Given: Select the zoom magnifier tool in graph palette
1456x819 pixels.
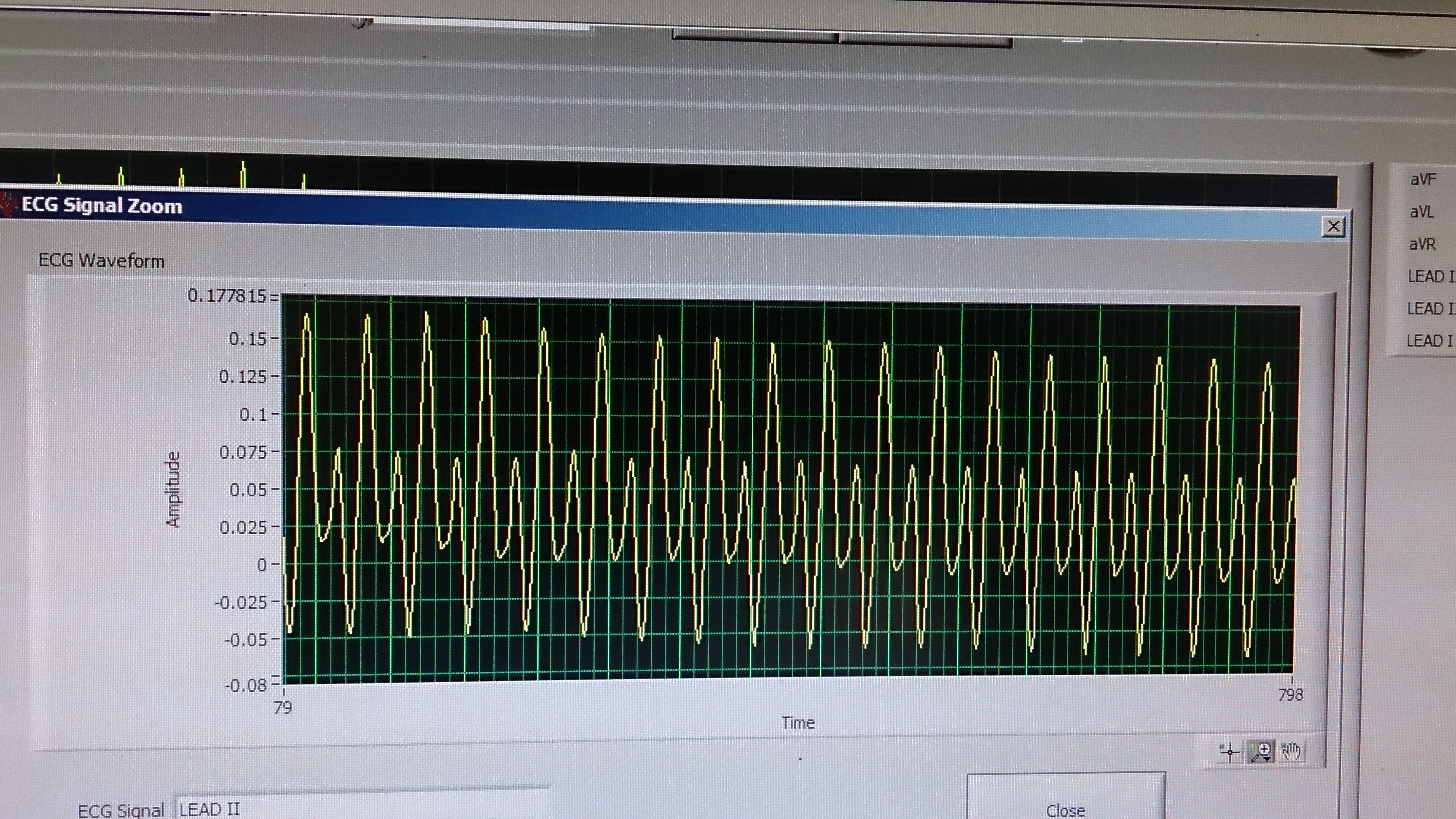Looking at the screenshot, I should point(1261,752).
